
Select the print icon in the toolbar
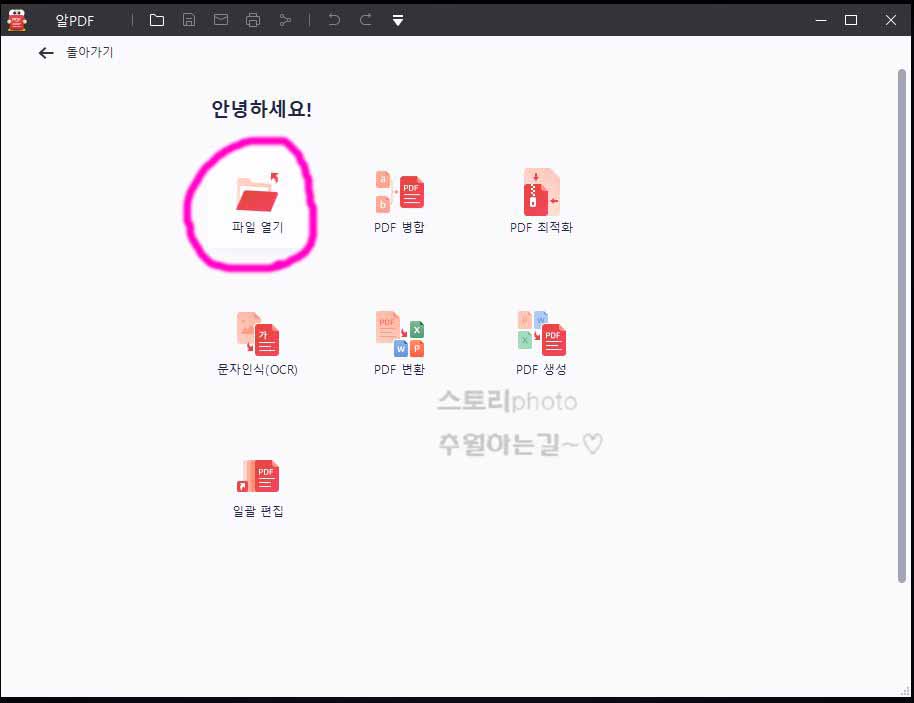[x=252, y=19]
